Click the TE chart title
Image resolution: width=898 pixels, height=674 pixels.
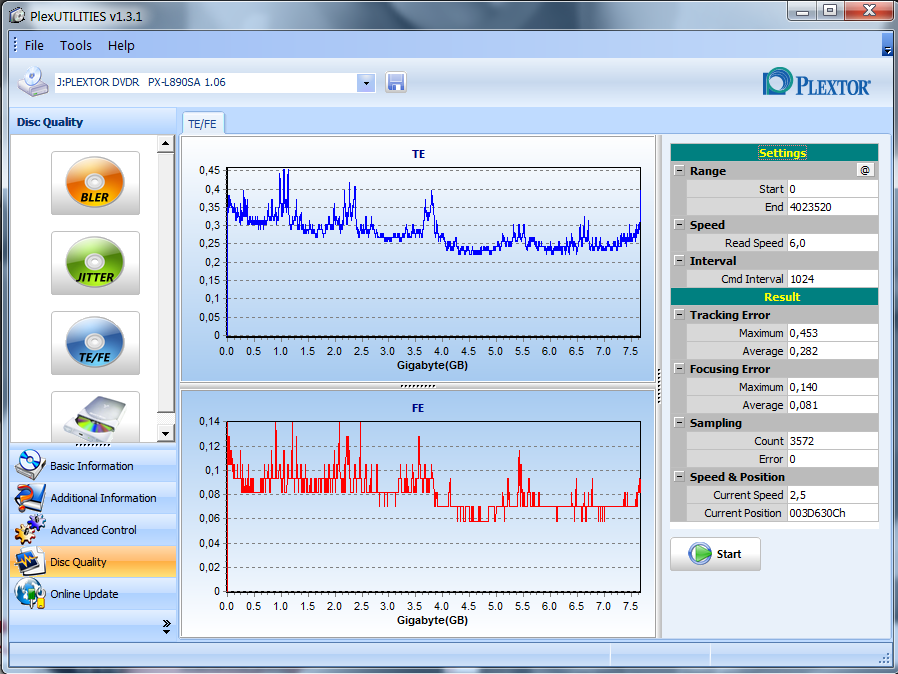pos(418,154)
